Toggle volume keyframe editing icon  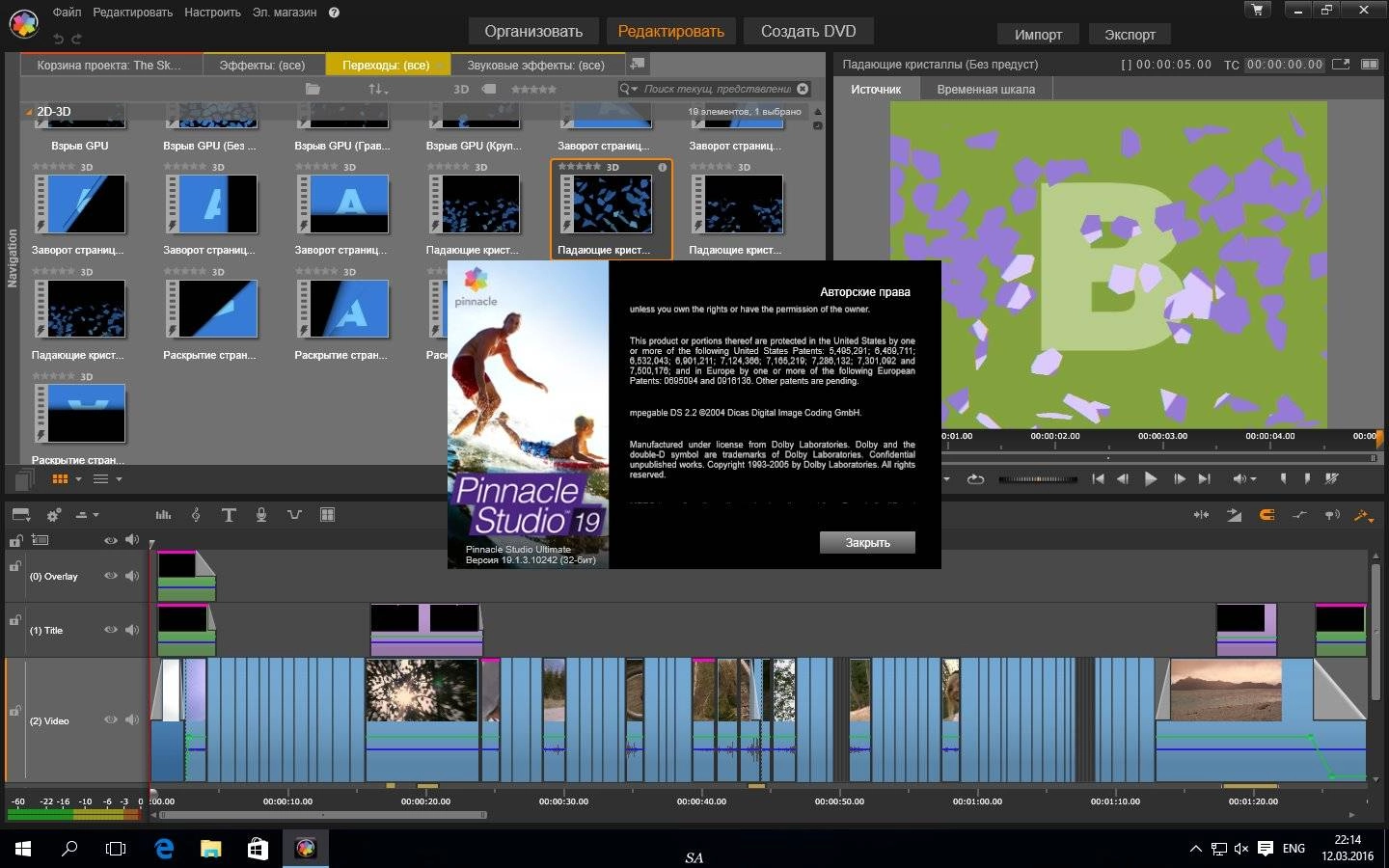(x=1299, y=515)
